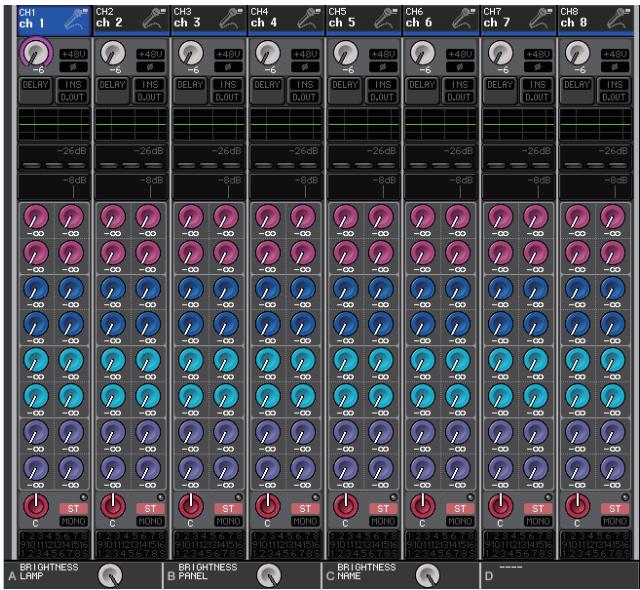This screenshot has width=640, height=590.
Task: Open INS insert settings for ch 8
Action: tap(614, 84)
